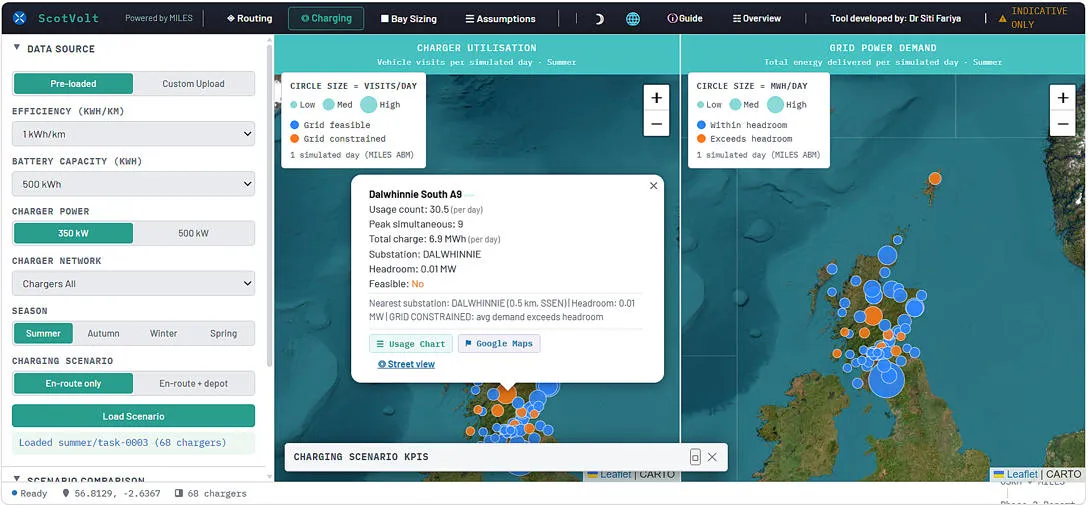Click the orange Exceeds headroom legend dot
Screen dimensions: 1088x505
click(x=701, y=139)
